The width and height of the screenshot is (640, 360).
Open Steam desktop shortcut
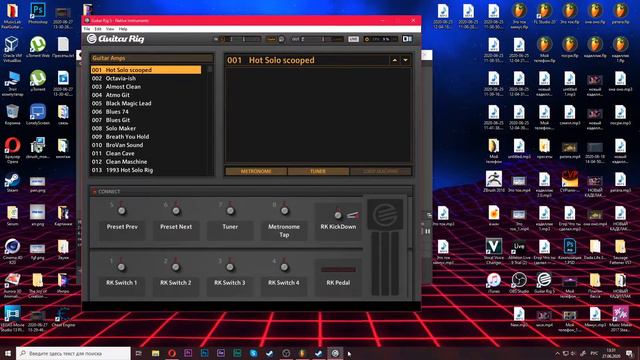(x=12, y=183)
